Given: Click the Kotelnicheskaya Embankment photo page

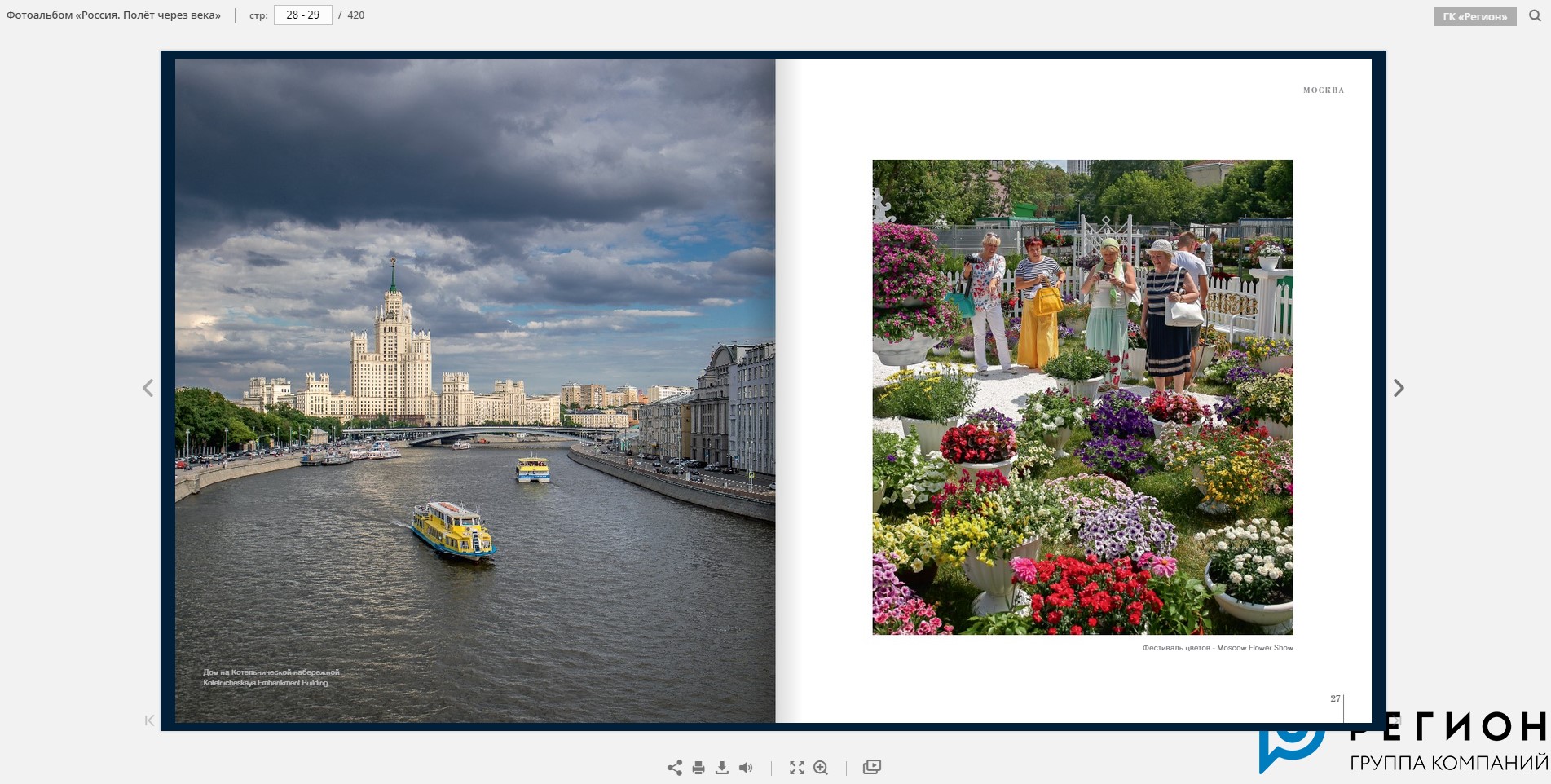Looking at the screenshot, I should [x=475, y=390].
